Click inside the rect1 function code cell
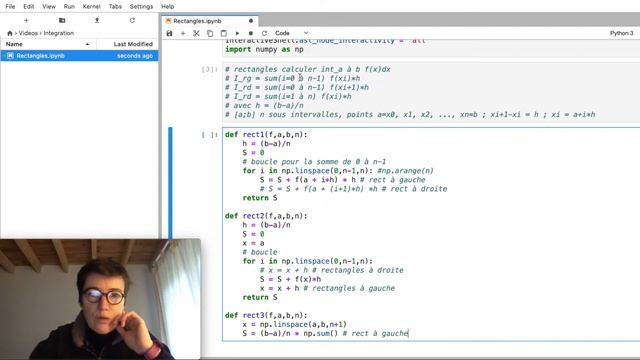Viewport: 640px width, 360px height. 431,234
